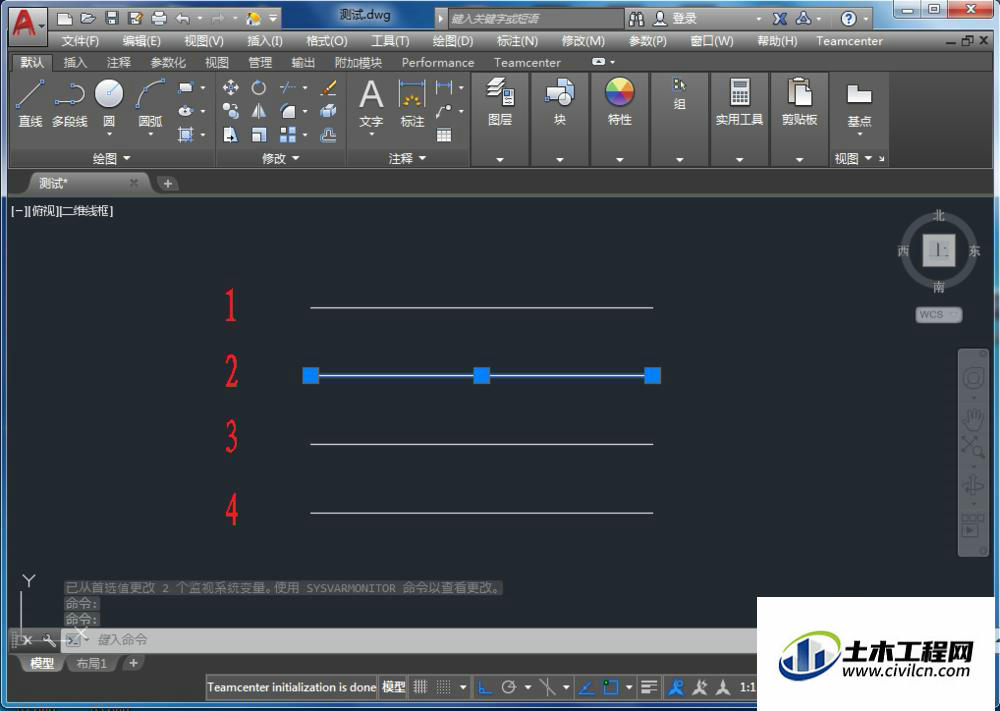Open the Utilities (实用工具) calculator panel
The image size is (1000, 711).
click(x=739, y=102)
